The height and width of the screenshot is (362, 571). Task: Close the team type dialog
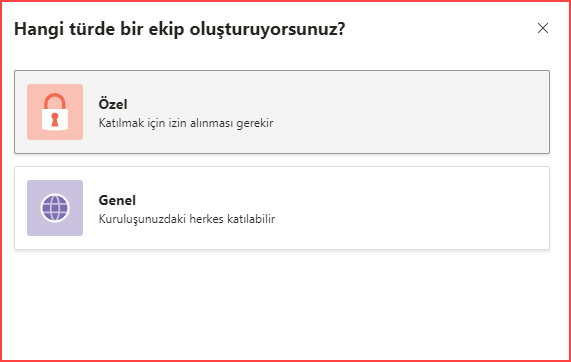[x=543, y=28]
